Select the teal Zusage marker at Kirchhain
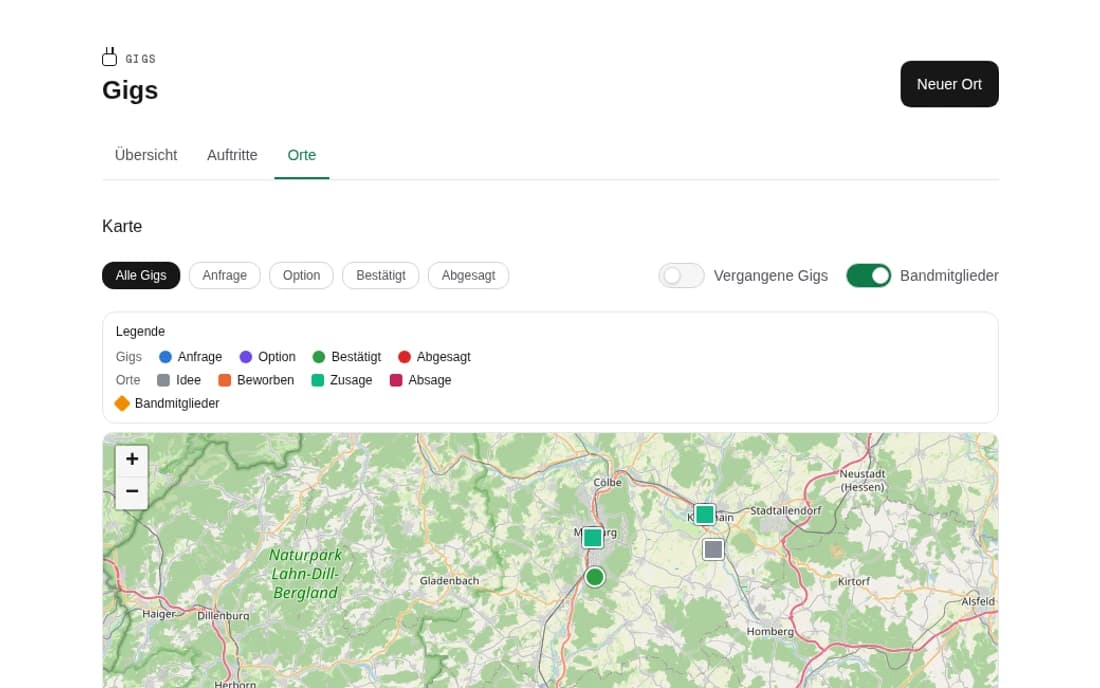The height and width of the screenshot is (688, 1100). point(705,515)
